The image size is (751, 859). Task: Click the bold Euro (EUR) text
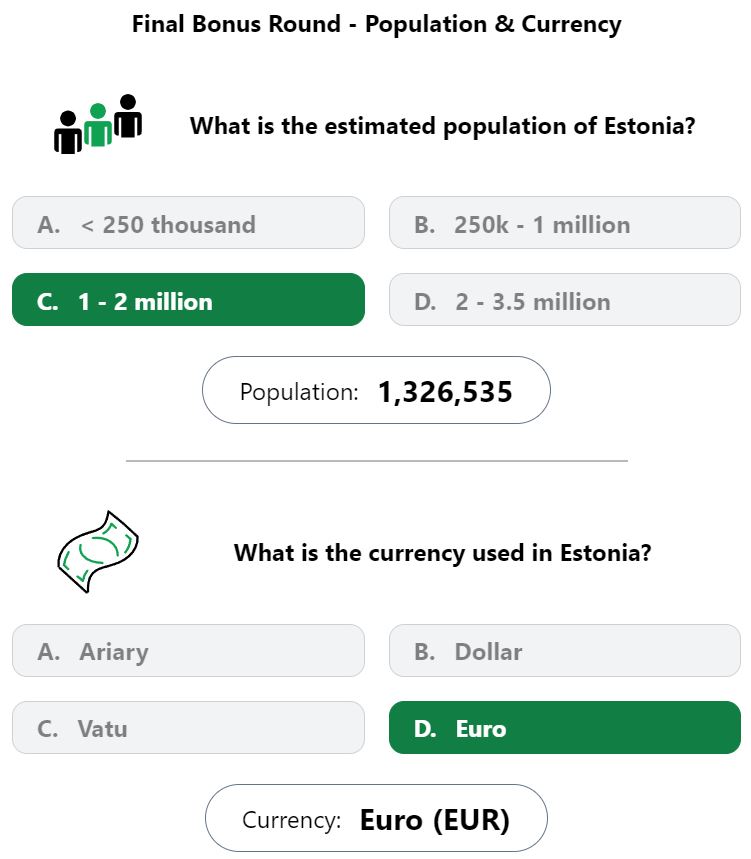(435, 820)
